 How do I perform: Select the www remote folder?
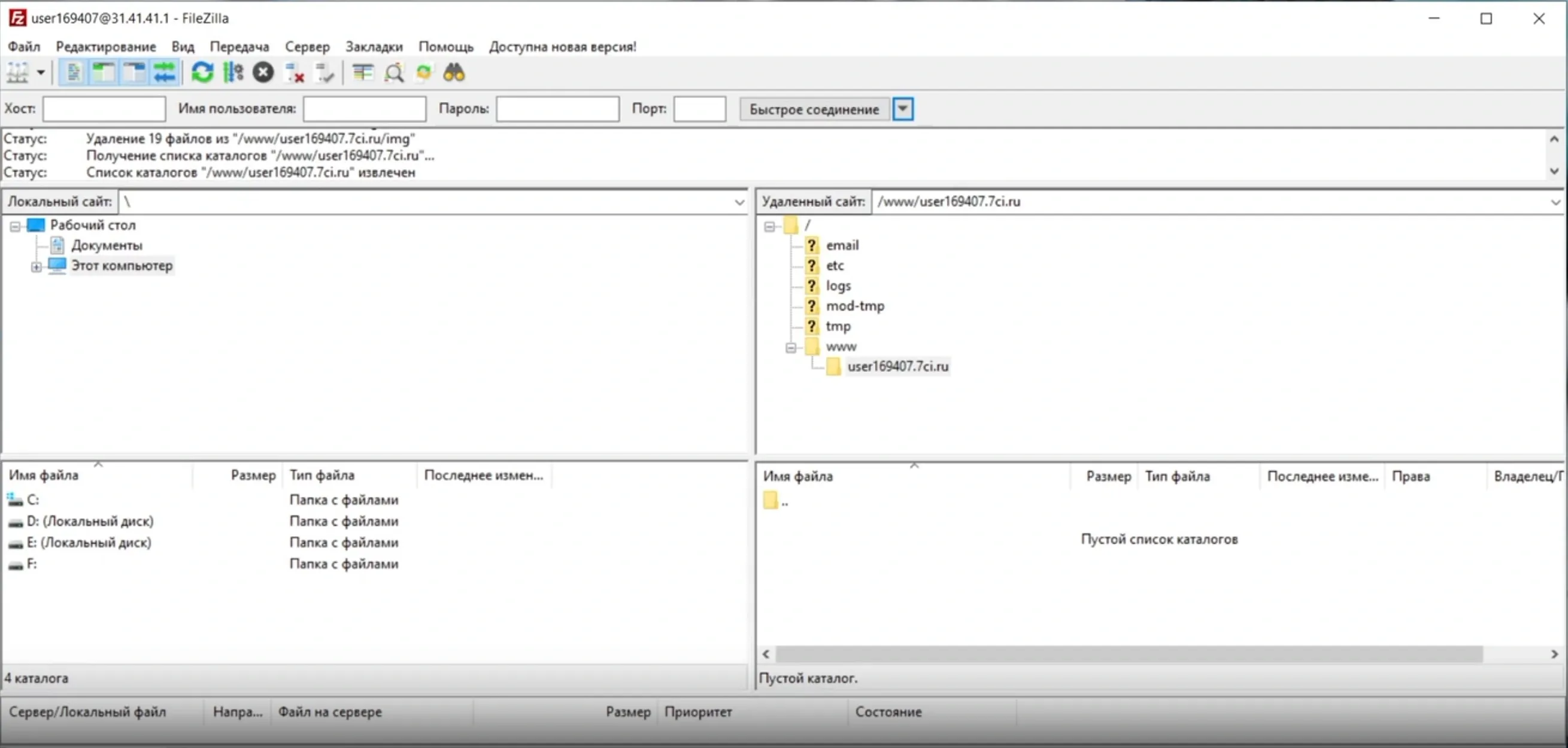pos(841,346)
